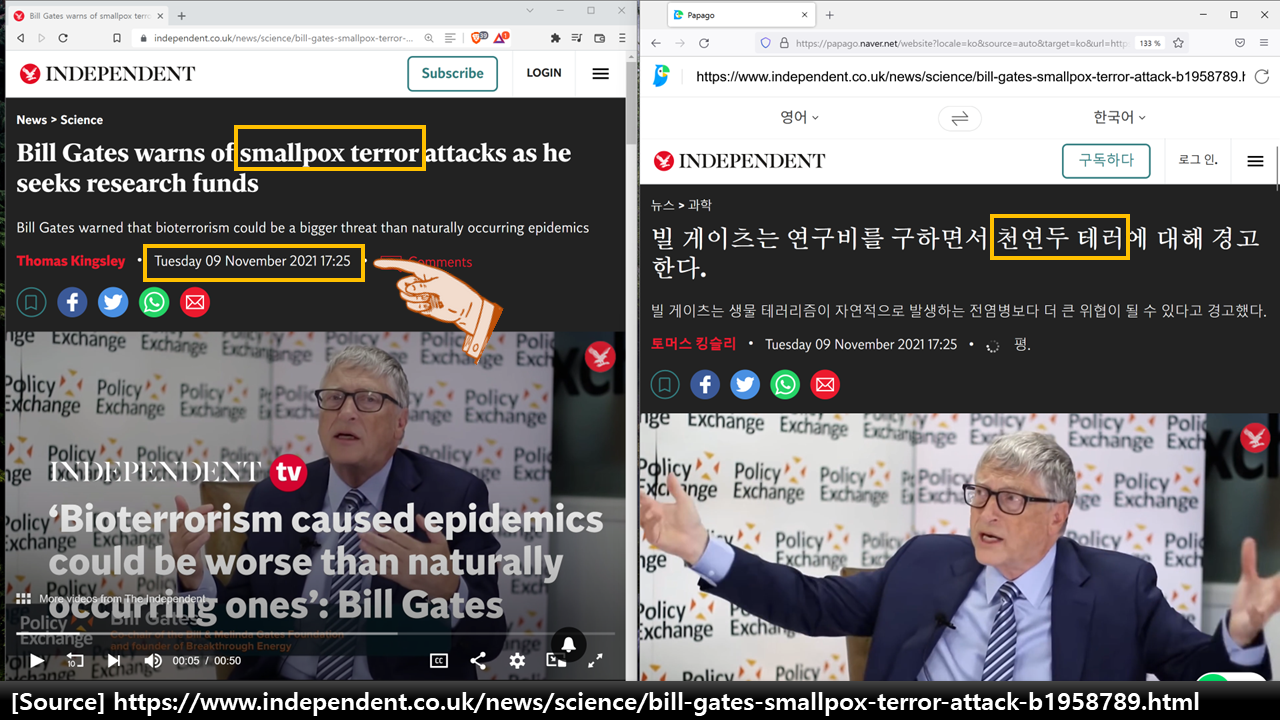Open a new tab in Brave window

pyautogui.click(x=181, y=15)
